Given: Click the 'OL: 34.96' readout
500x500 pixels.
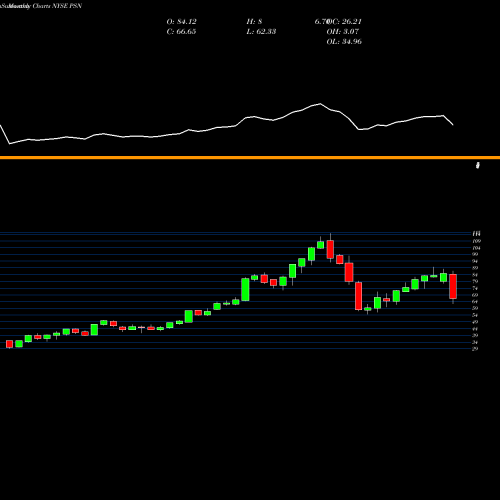Looking at the screenshot, I should 344,42.
